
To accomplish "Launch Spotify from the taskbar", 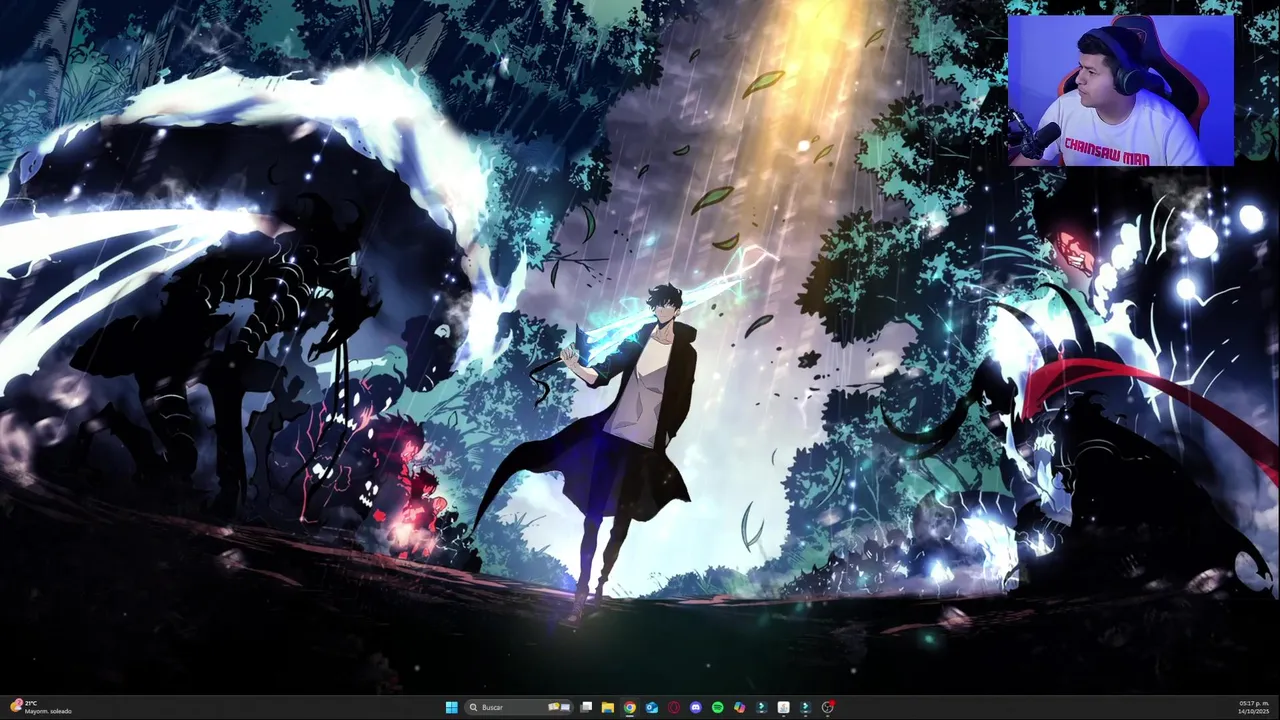I will point(718,707).
